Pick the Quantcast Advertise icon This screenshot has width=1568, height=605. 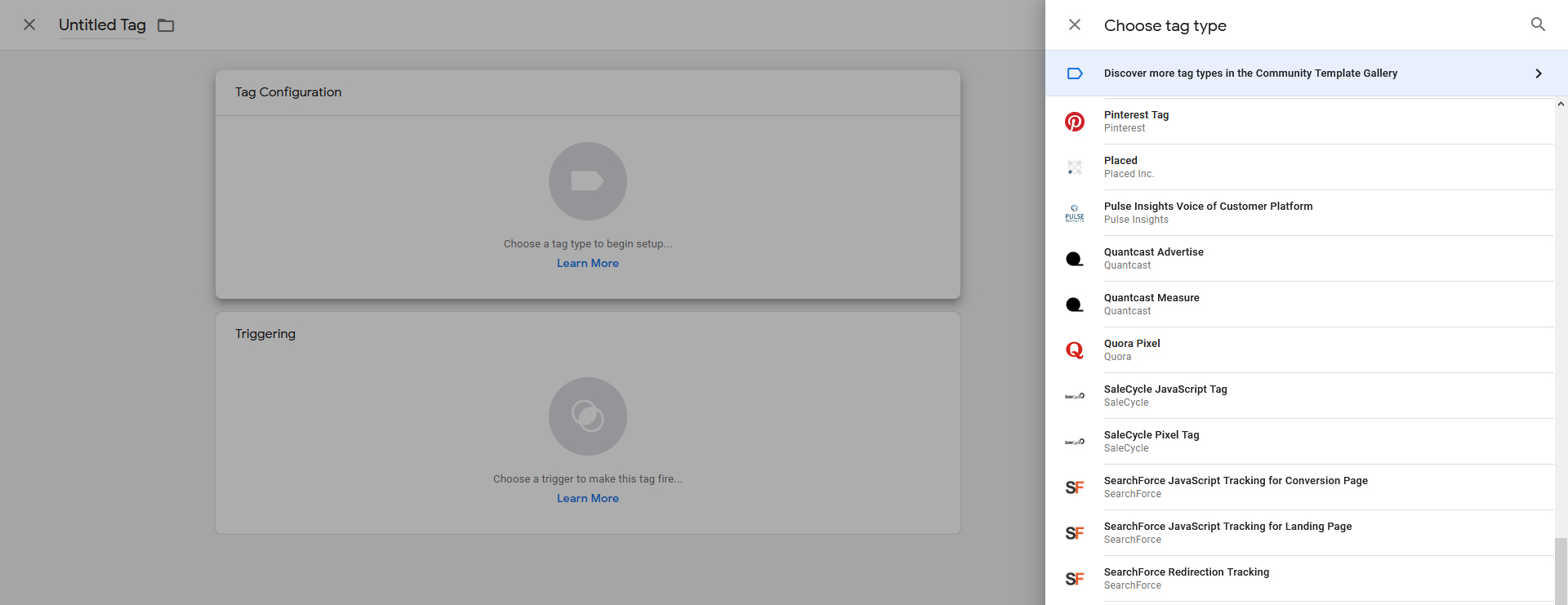[x=1075, y=259]
